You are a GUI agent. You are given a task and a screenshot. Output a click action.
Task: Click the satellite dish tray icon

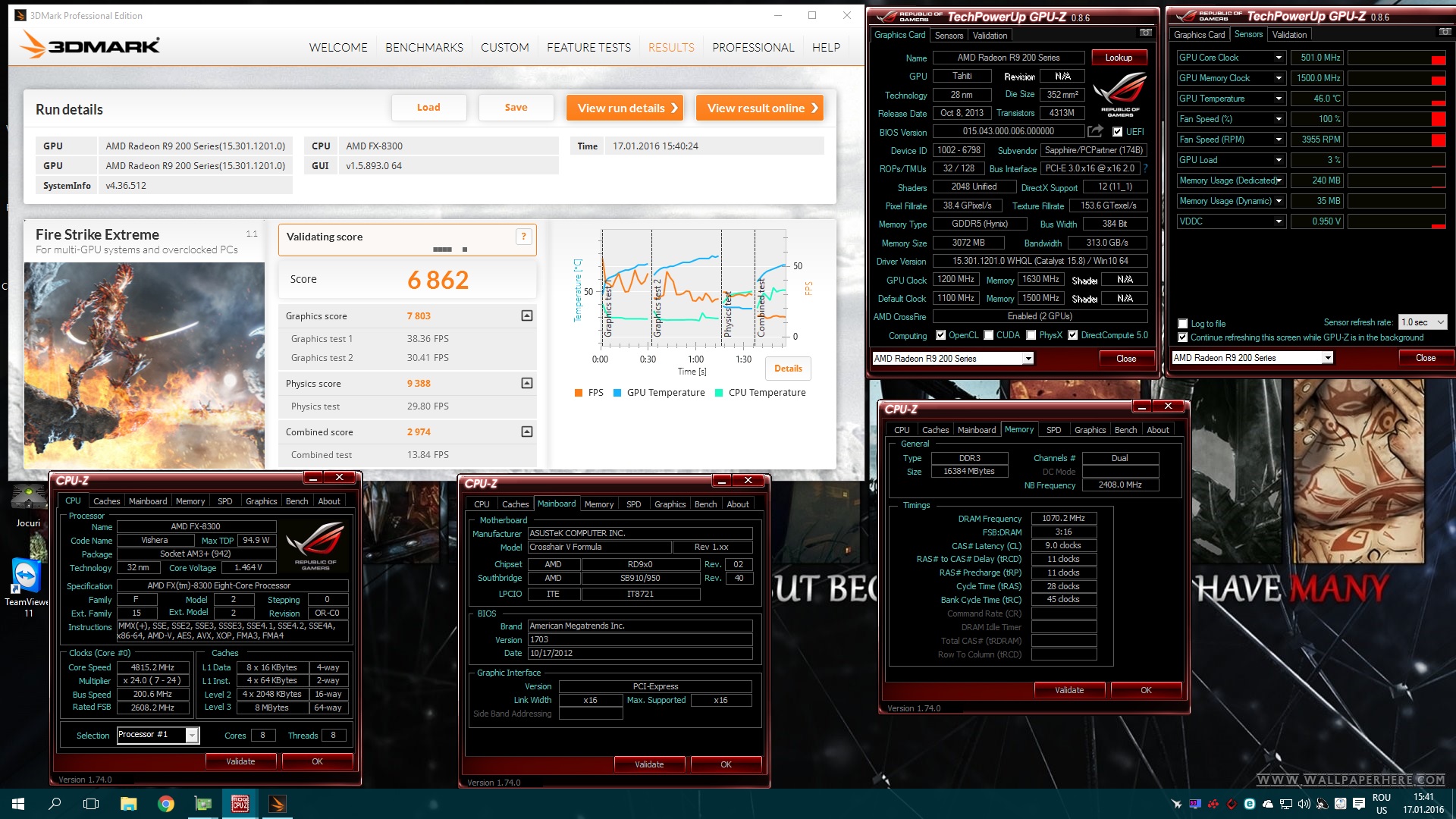coord(1322,804)
